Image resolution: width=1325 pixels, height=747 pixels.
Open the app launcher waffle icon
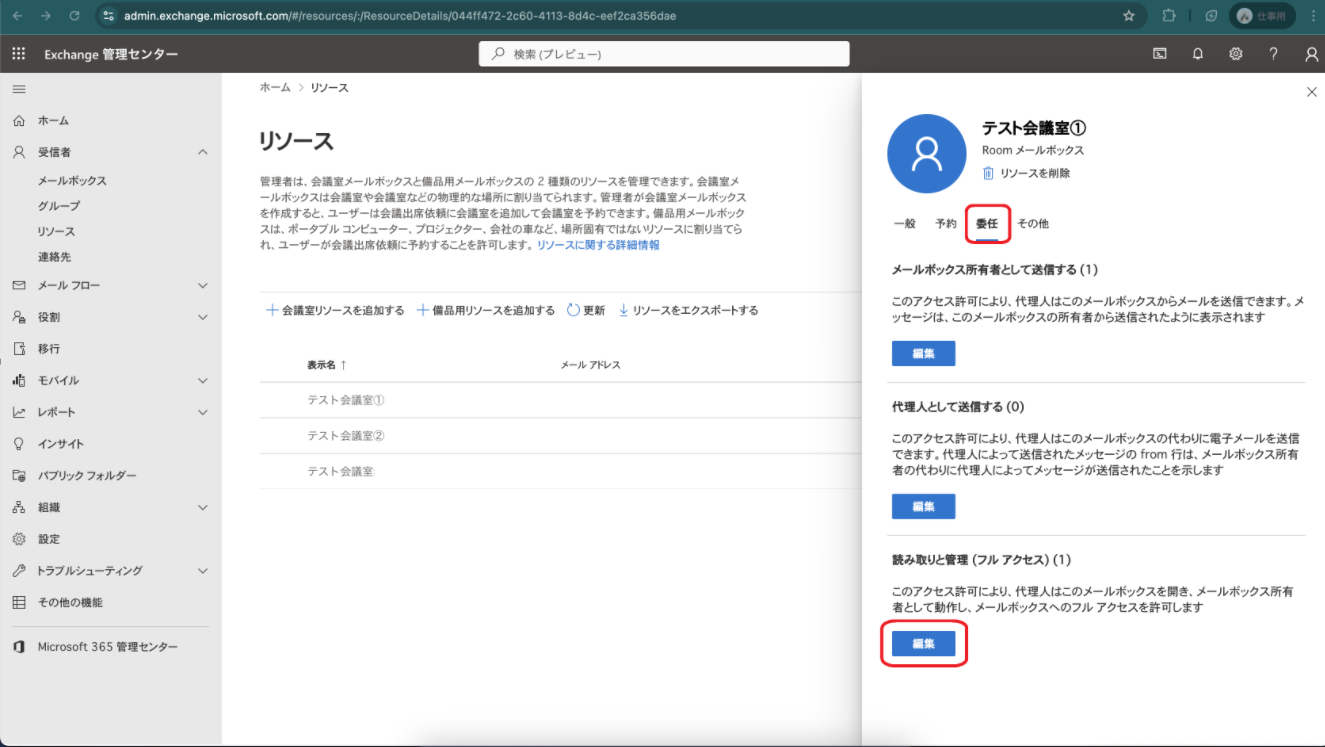click(18, 54)
